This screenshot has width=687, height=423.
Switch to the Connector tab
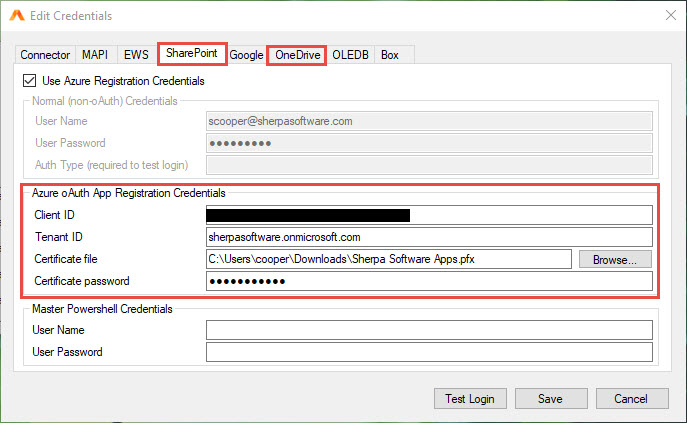[45, 55]
